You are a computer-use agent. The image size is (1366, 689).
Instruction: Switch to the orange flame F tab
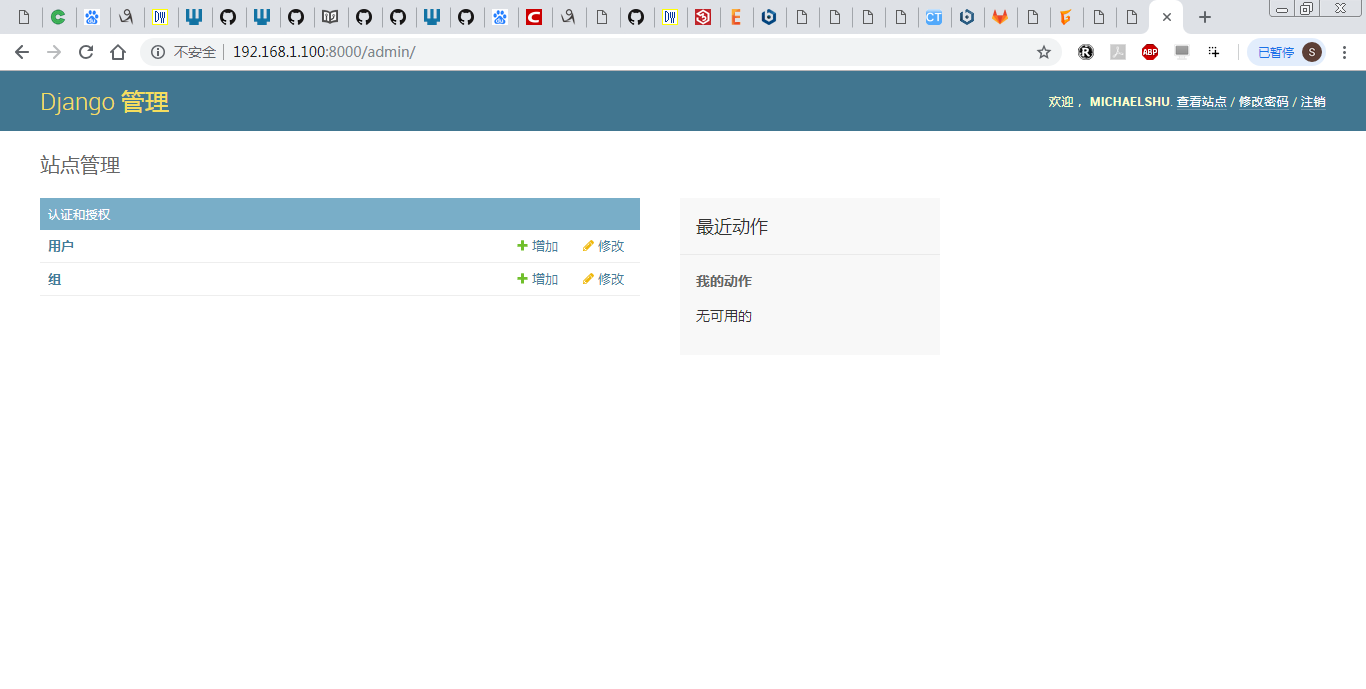pyautogui.click(x=1066, y=17)
